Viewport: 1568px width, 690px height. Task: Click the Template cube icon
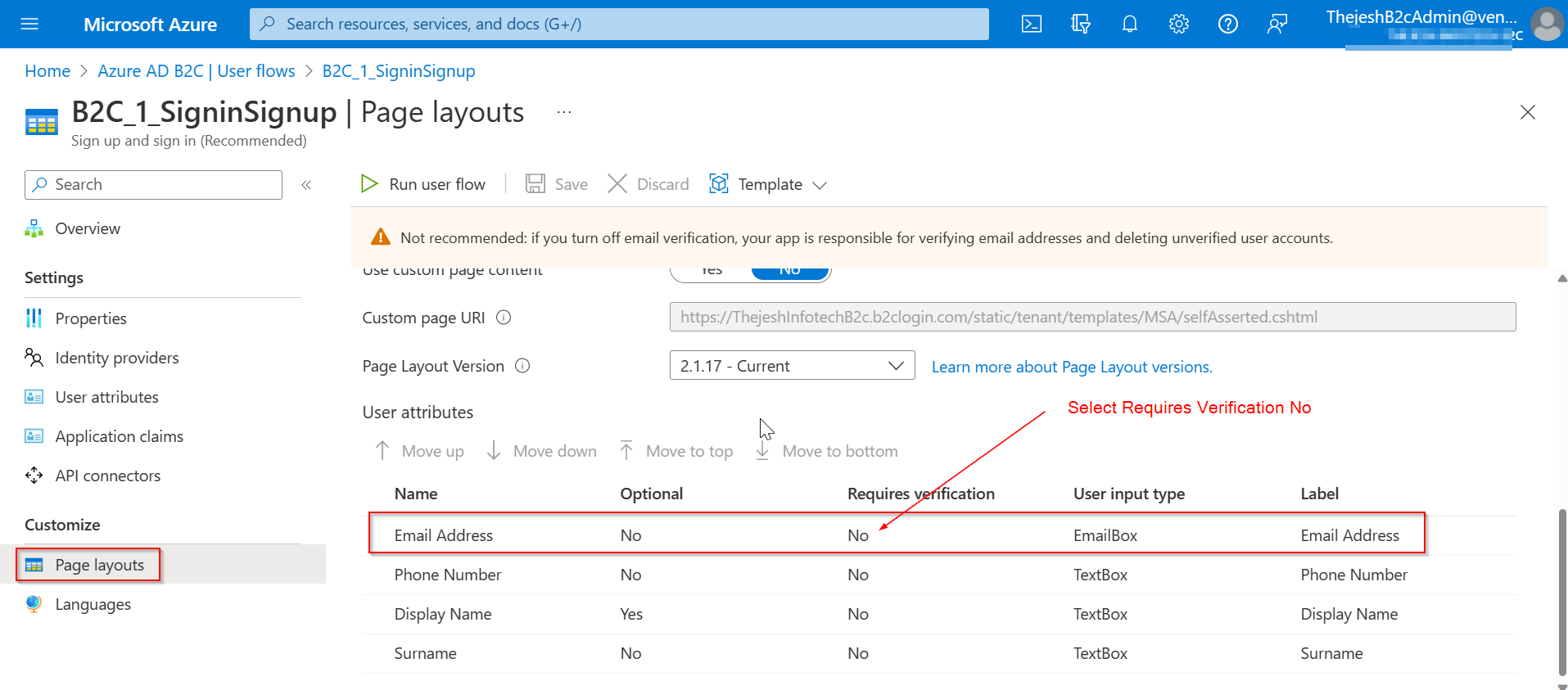(719, 184)
